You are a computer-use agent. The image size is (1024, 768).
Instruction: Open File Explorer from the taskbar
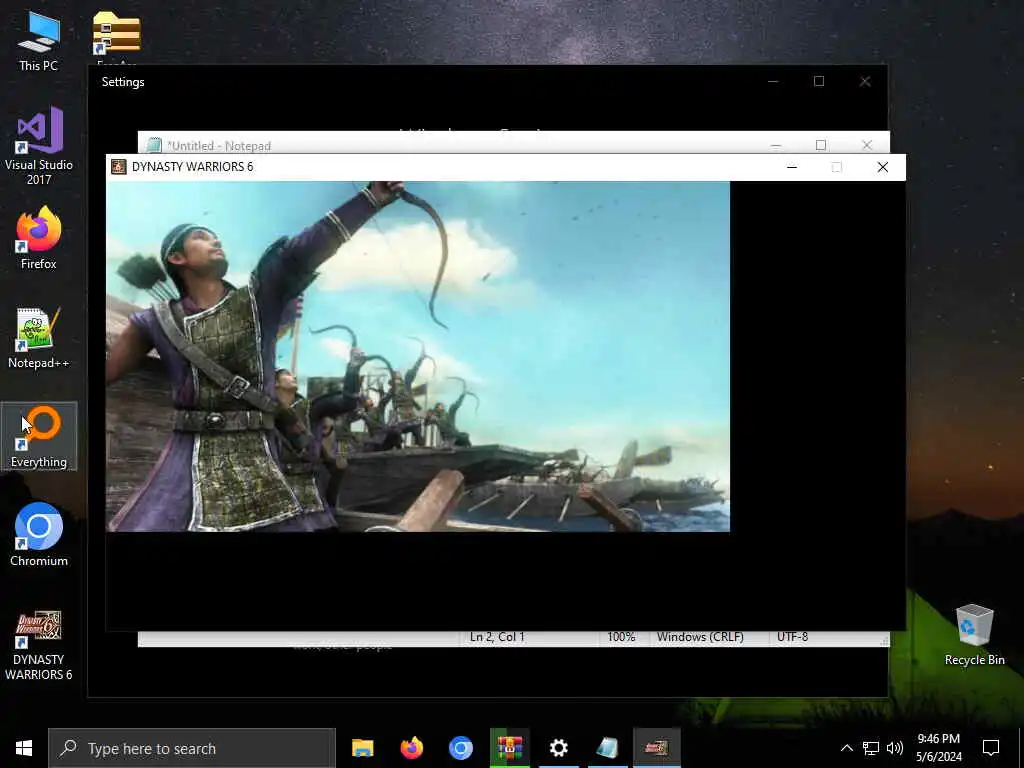pos(362,748)
